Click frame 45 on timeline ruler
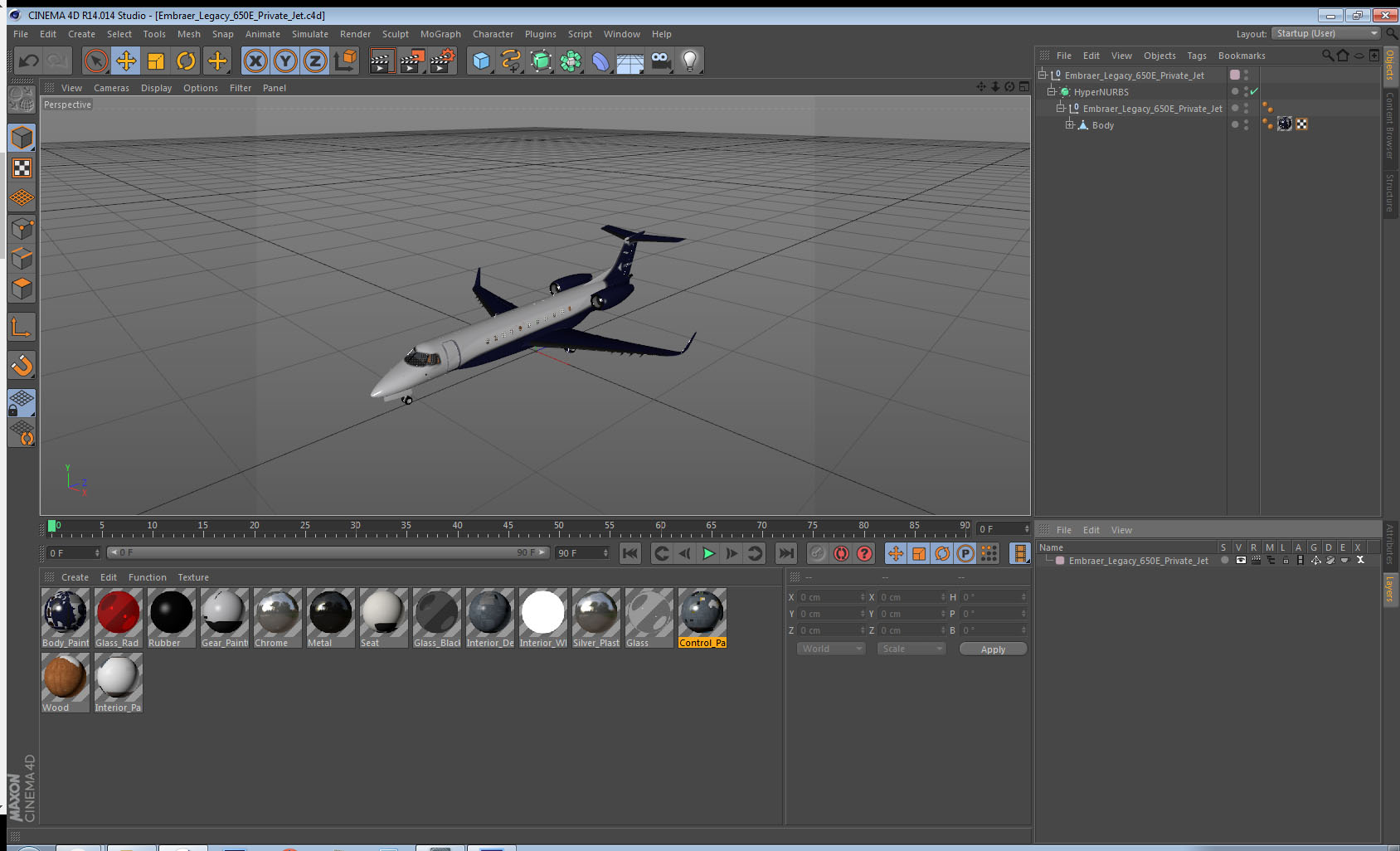Viewport: 1400px width, 851px height. click(x=508, y=526)
